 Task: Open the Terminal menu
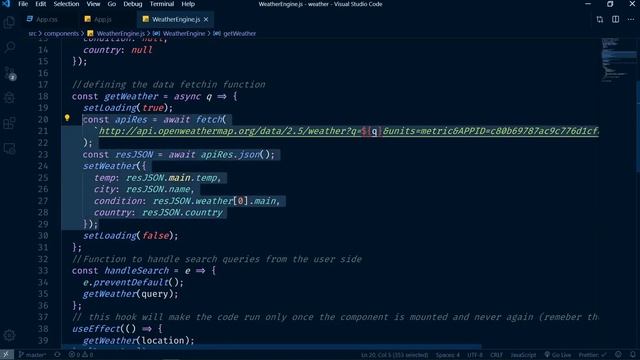coord(162,4)
